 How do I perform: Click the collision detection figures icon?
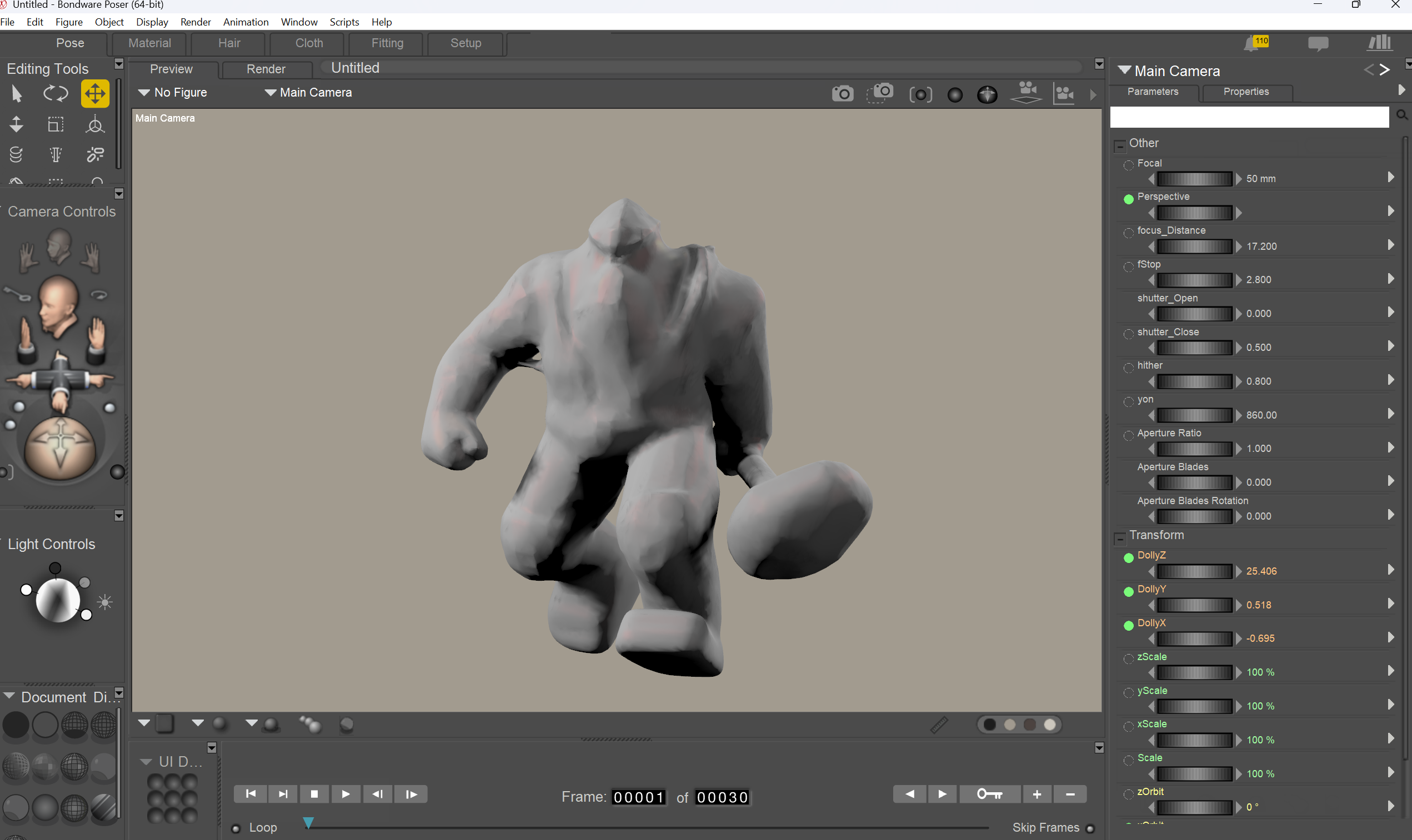pos(1064,93)
